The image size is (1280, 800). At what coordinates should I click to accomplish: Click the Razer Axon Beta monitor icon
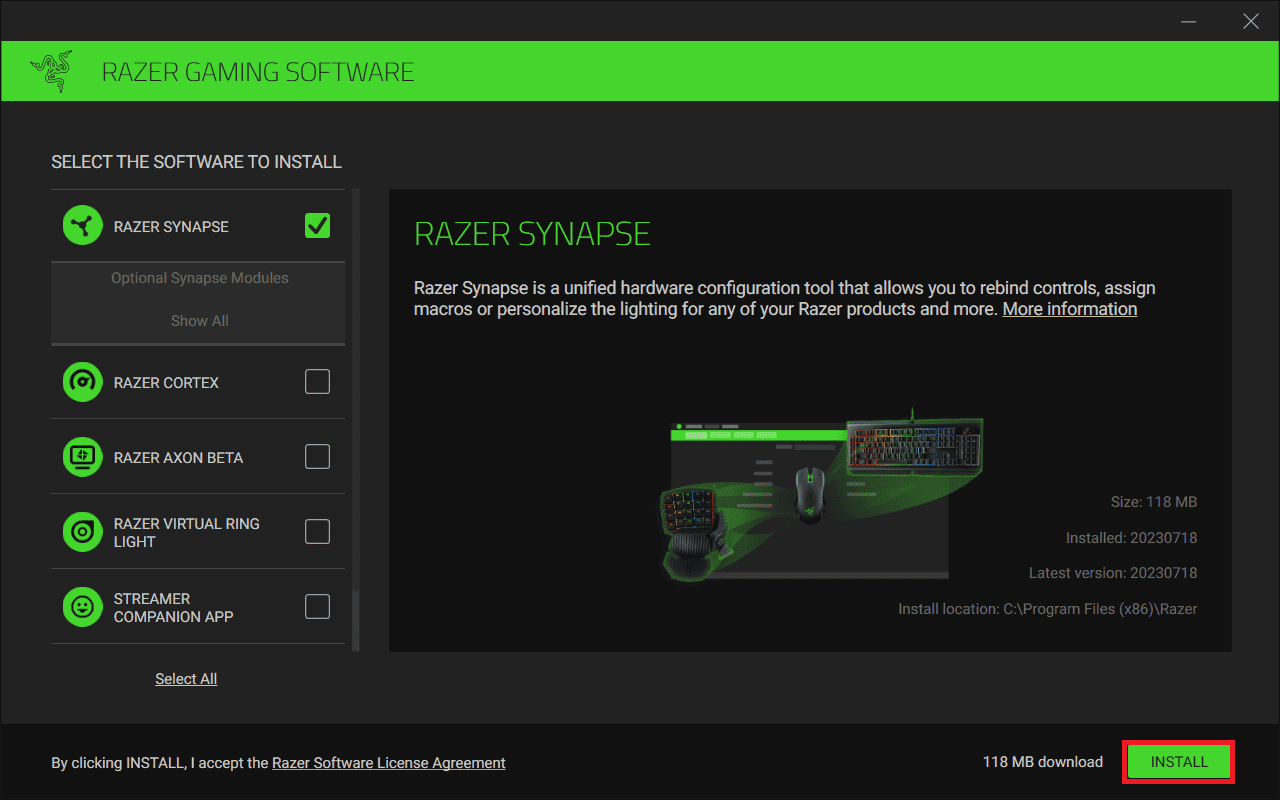click(83, 457)
